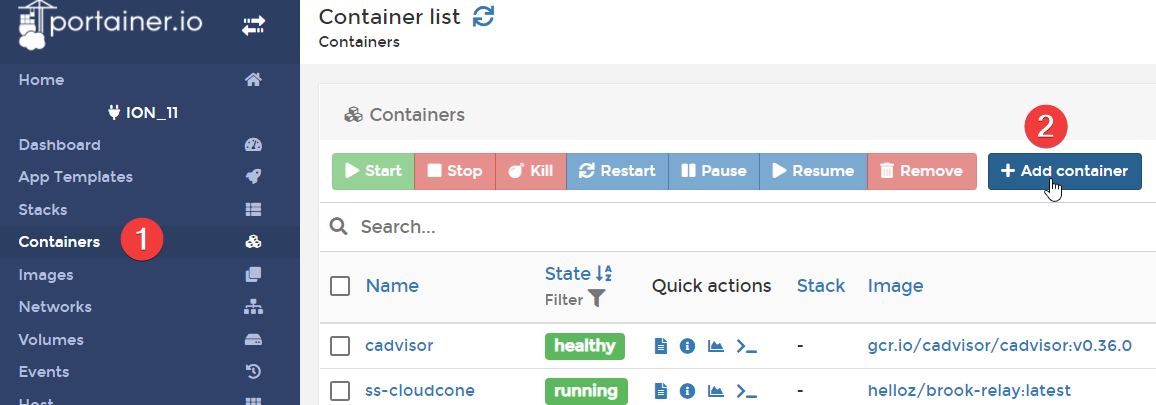Select all containers with header checkbox
1156x405 pixels.
340,286
